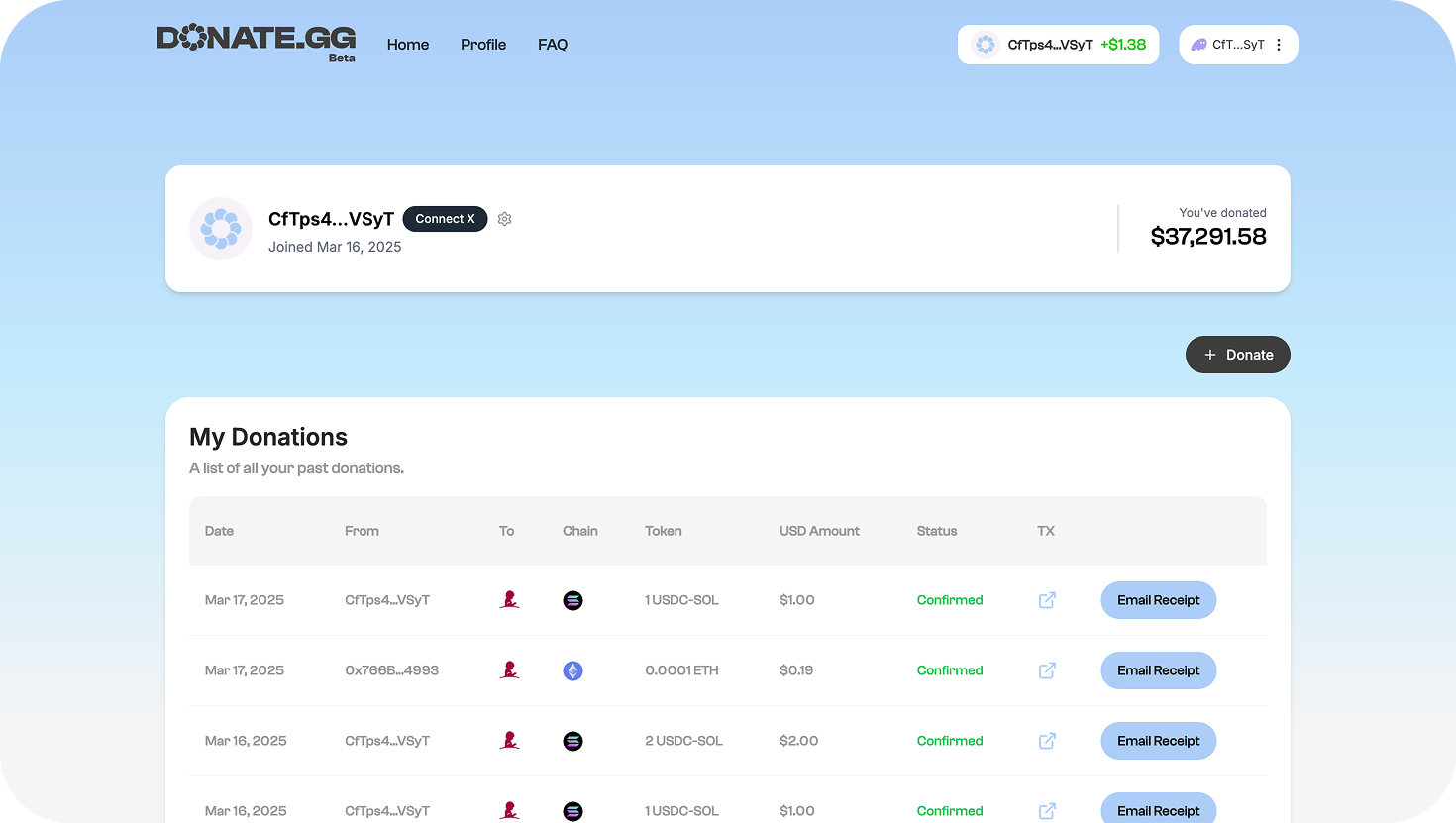Image resolution: width=1456 pixels, height=823 pixels.
Task: Click Ethereum chain icon in $0.19 row
Action: pyautogui.click(x=572, y=670)
